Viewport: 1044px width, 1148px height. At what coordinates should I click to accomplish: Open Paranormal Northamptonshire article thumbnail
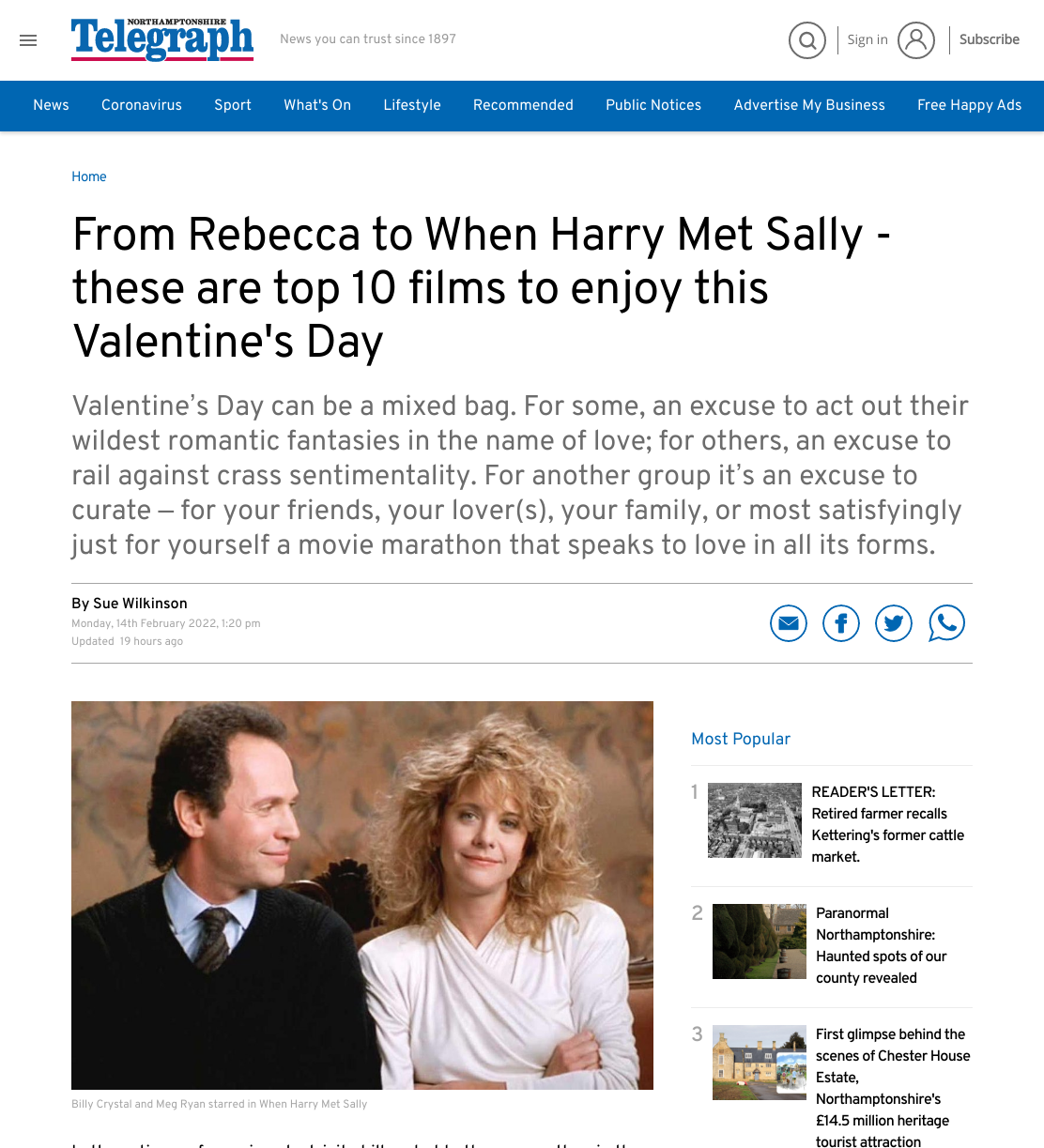pyautogui.click(x=760, y=941)
